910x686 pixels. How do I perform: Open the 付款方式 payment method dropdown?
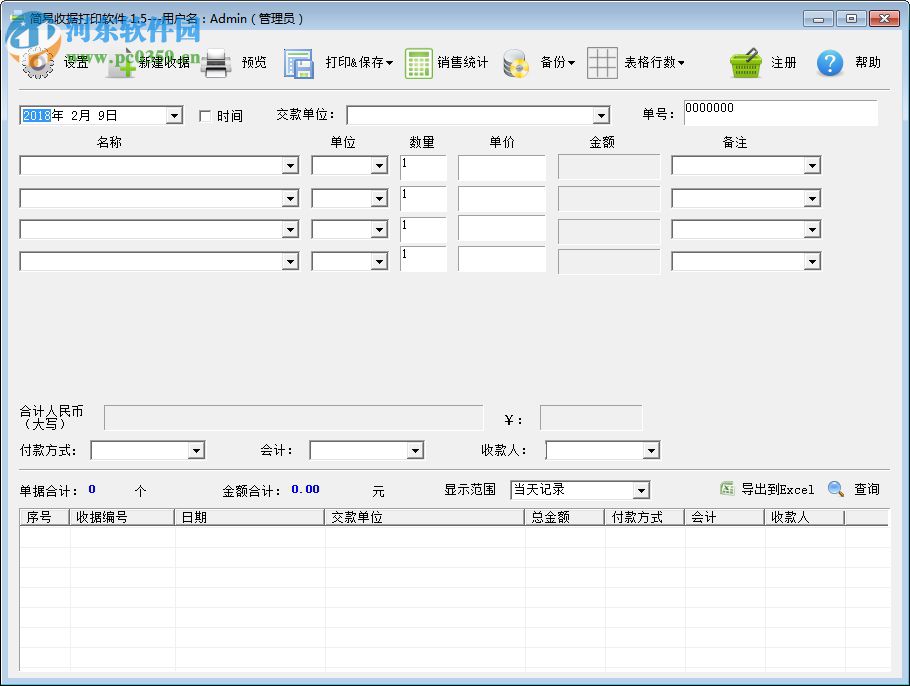196,450
